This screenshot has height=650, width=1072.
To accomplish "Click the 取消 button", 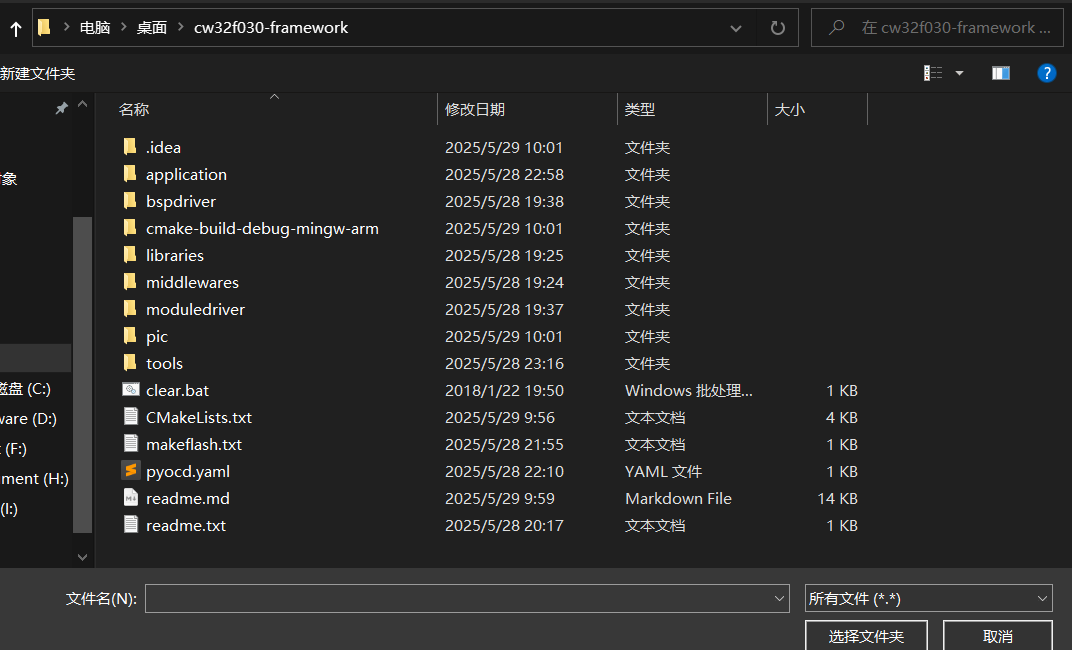I will [997, 636].
